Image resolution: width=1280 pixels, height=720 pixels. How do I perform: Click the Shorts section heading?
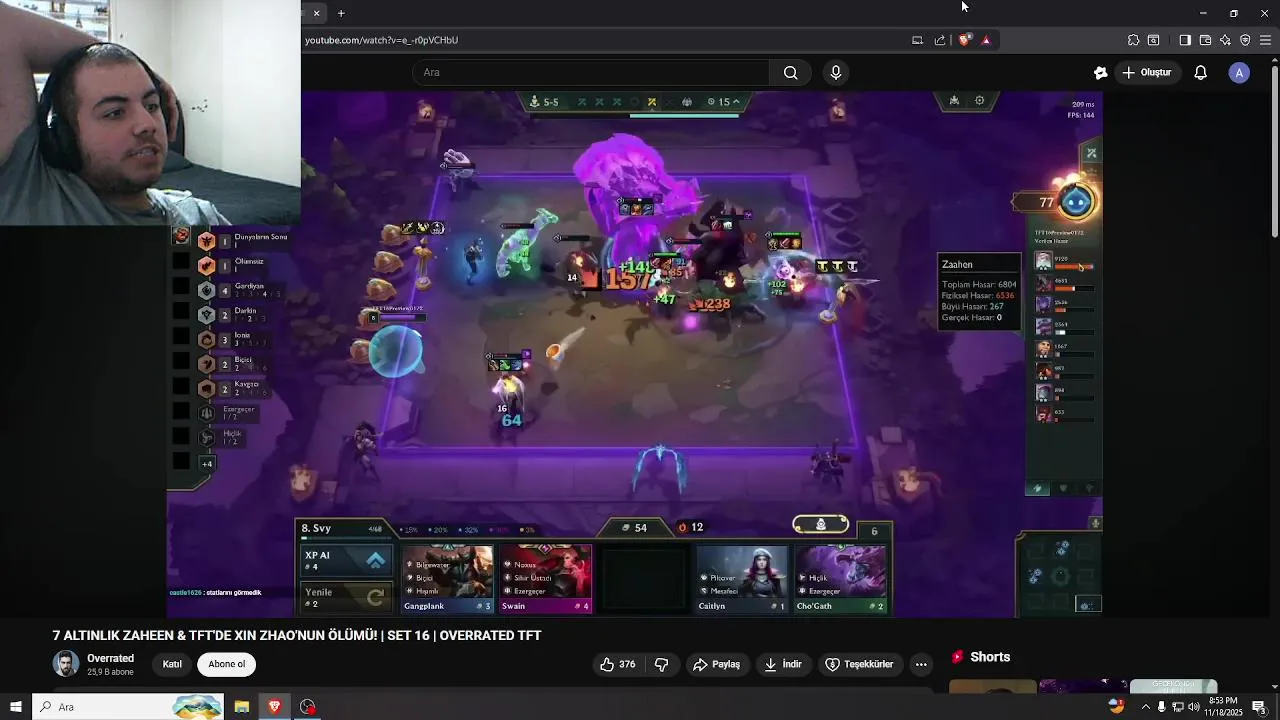click(990, 657)
